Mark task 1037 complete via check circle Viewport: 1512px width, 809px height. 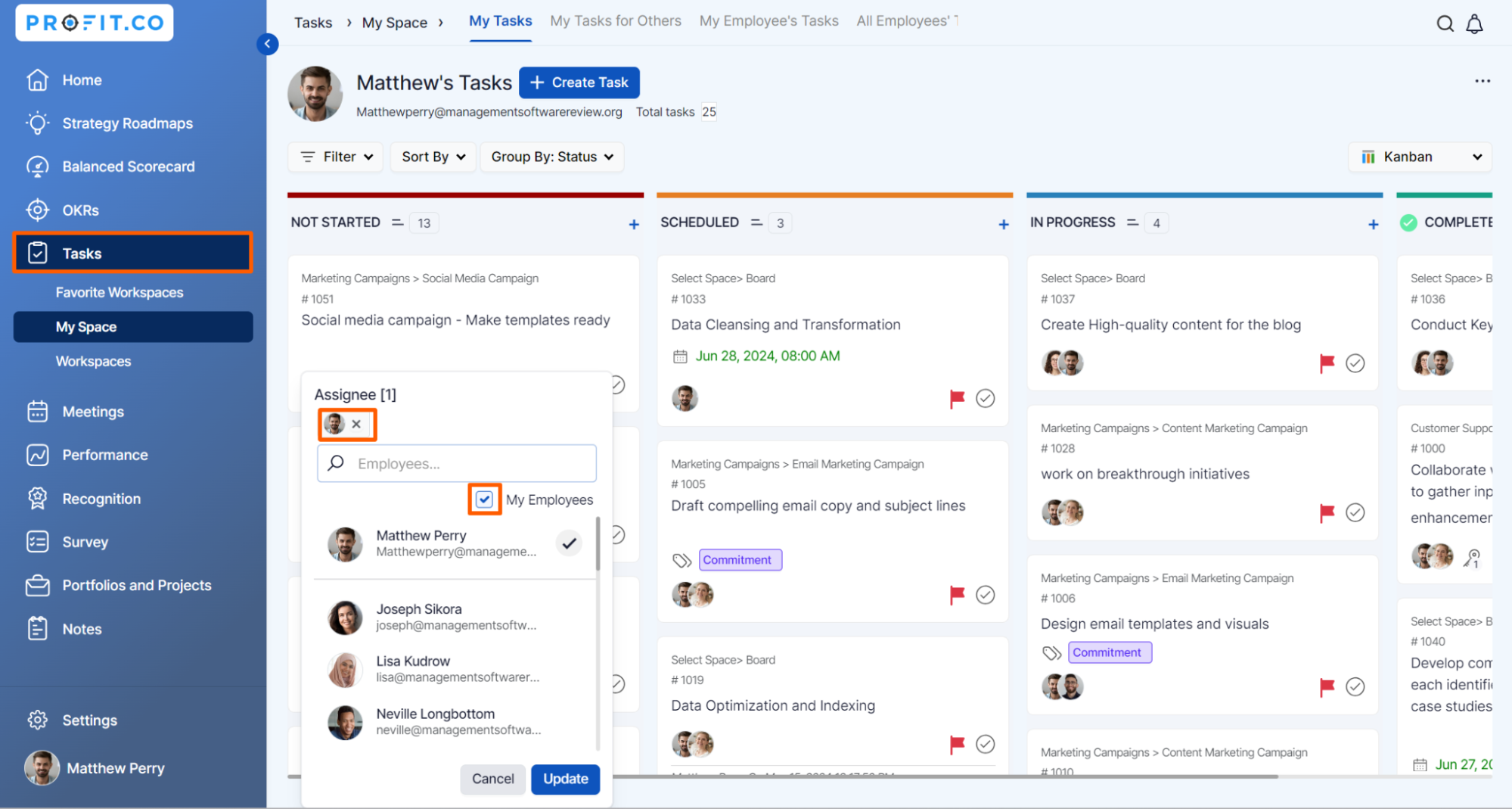click(x=1355, y=363)
